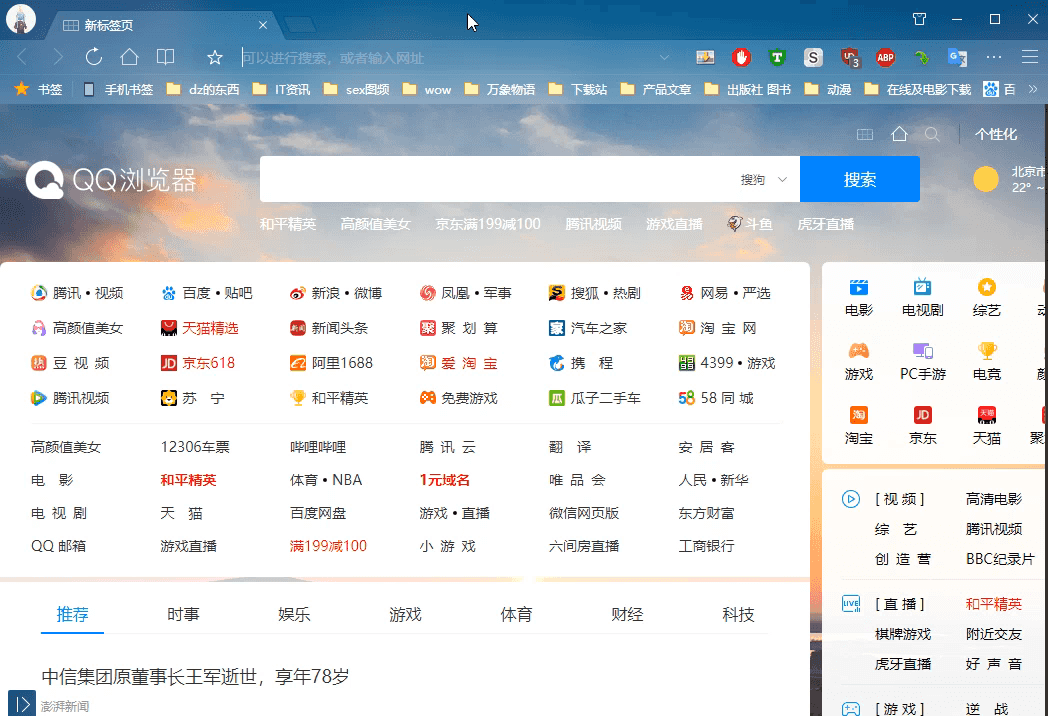The height and width of the screenshot is (716, 1048).
Task: Open the IT资讯 bookmark folder
Action: click(x=281, y=89)
